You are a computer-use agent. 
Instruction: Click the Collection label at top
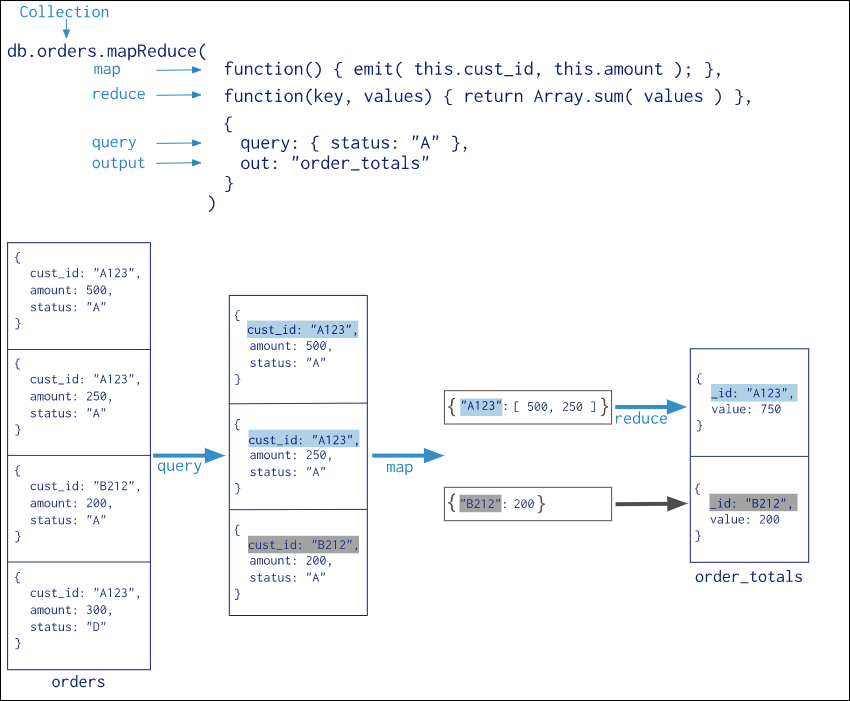(x=64, y=12)
